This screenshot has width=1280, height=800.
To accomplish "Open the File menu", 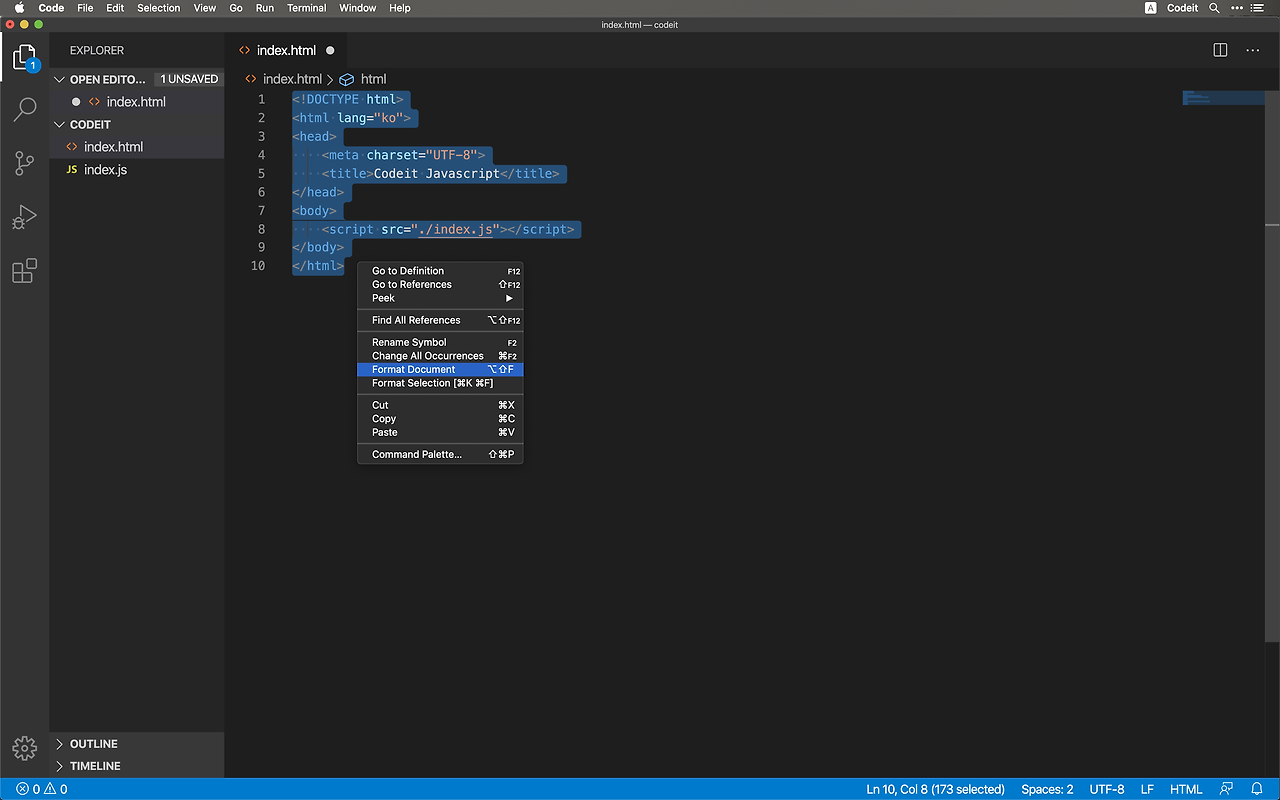I will (x=85, y=8).
